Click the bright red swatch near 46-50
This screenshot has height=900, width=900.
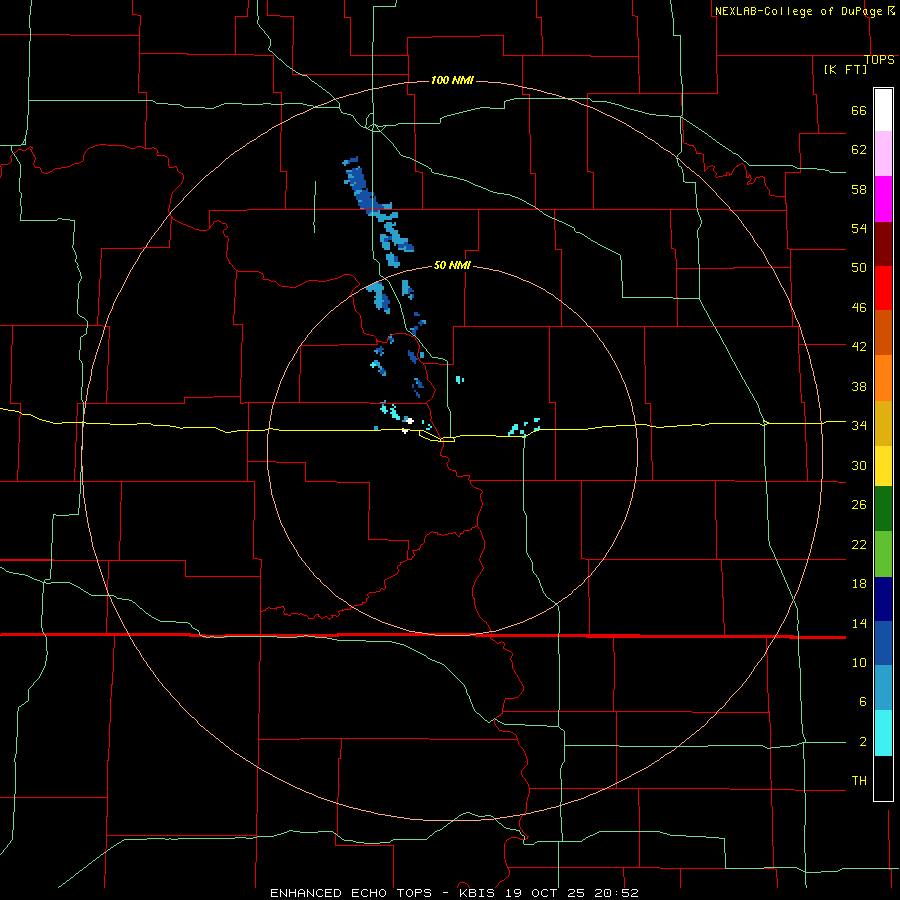(x=883, y=288)
